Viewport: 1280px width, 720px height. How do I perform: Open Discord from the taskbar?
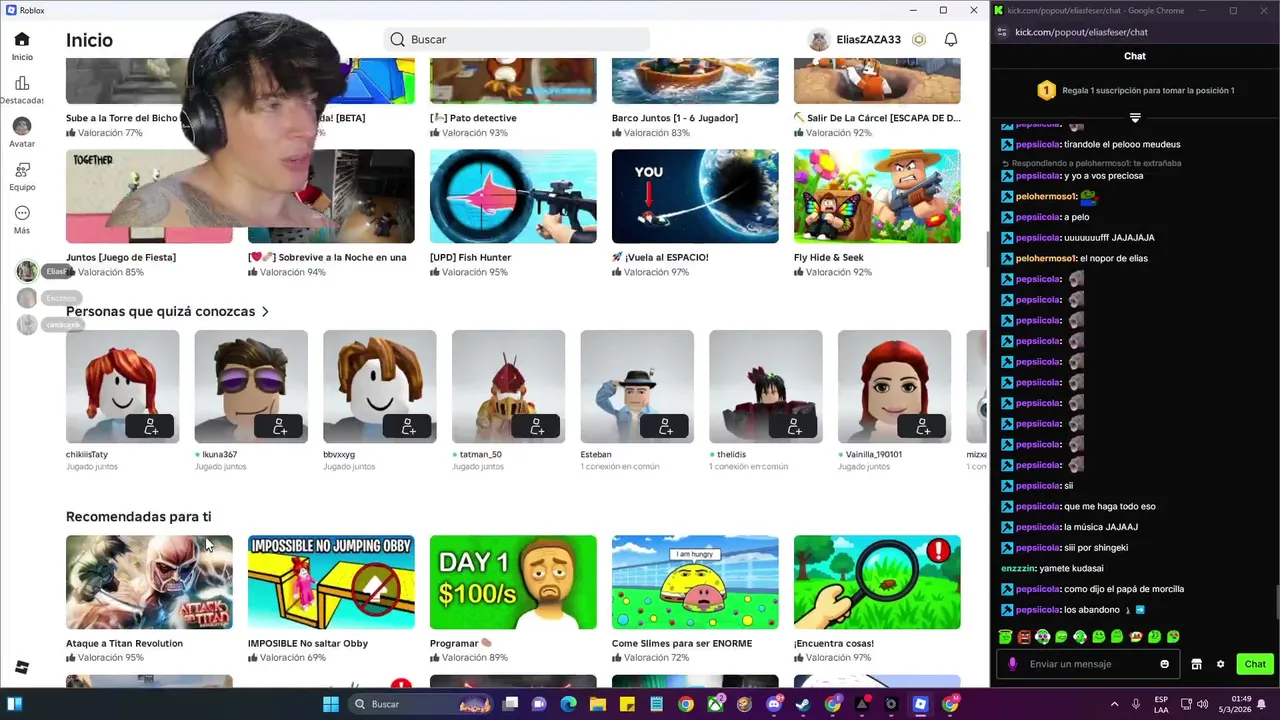(774, 704)
